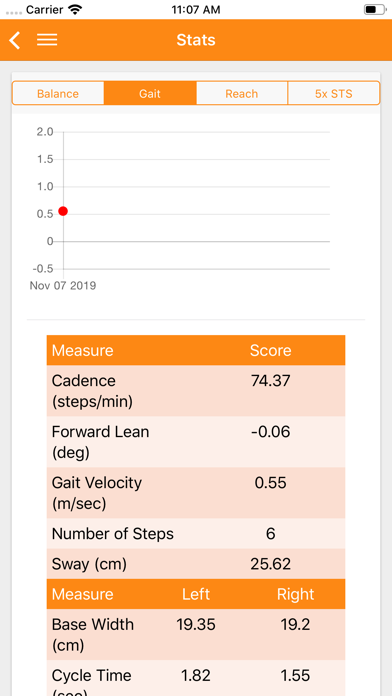
Task: Tap the Wi-Fi icon in status bar
Action: pos(76,9)
